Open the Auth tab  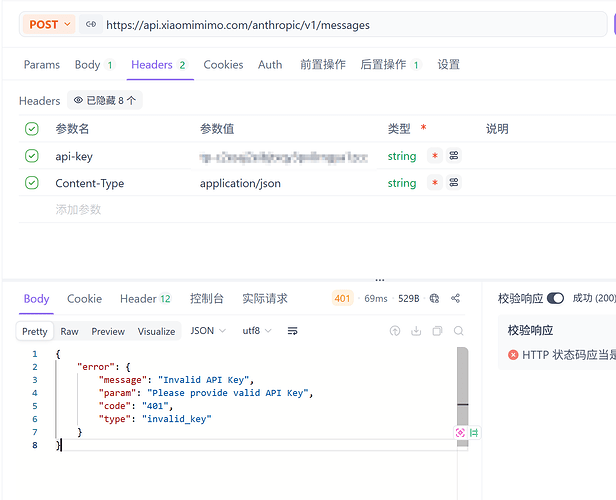270,64
